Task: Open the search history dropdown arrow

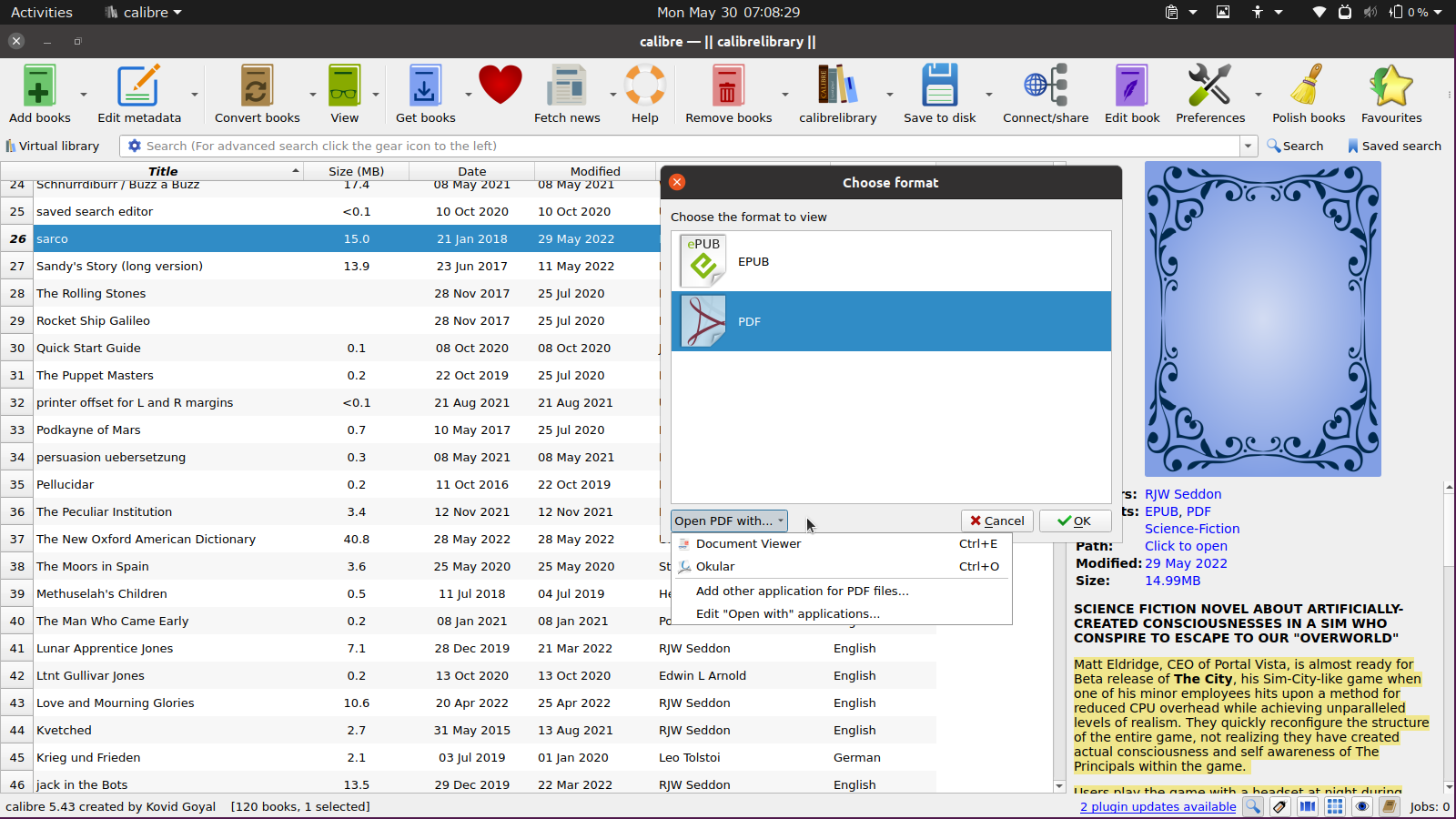Action: pos(1249,146)
